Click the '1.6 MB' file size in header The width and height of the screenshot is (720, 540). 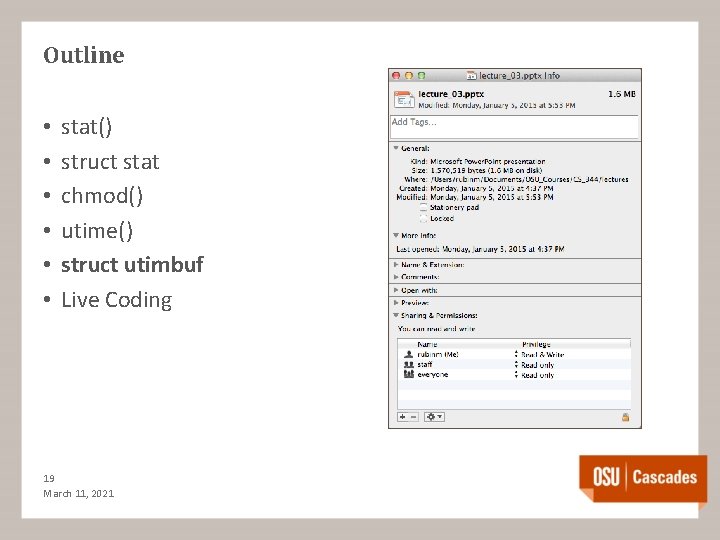tap(622, 94)
